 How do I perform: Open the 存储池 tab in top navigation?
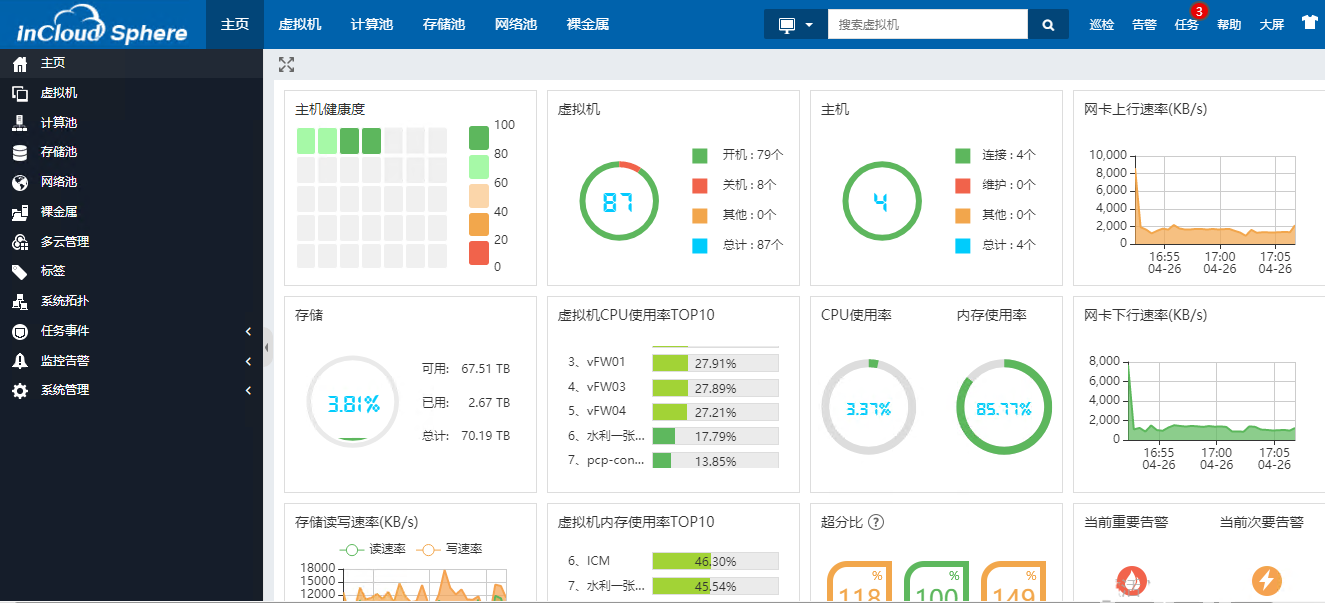(x=444, y=24)
